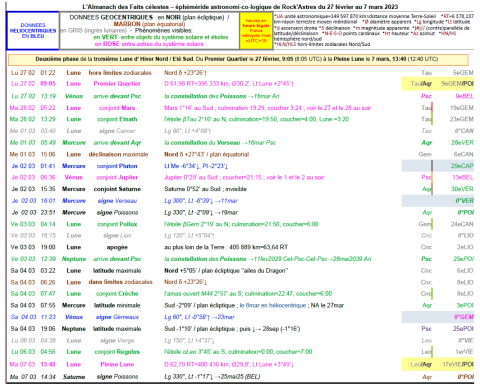Click Saturne signe Poissons last row
This screenshot has width=480, height=384.
pyautogui.click(x=241, y=377)
